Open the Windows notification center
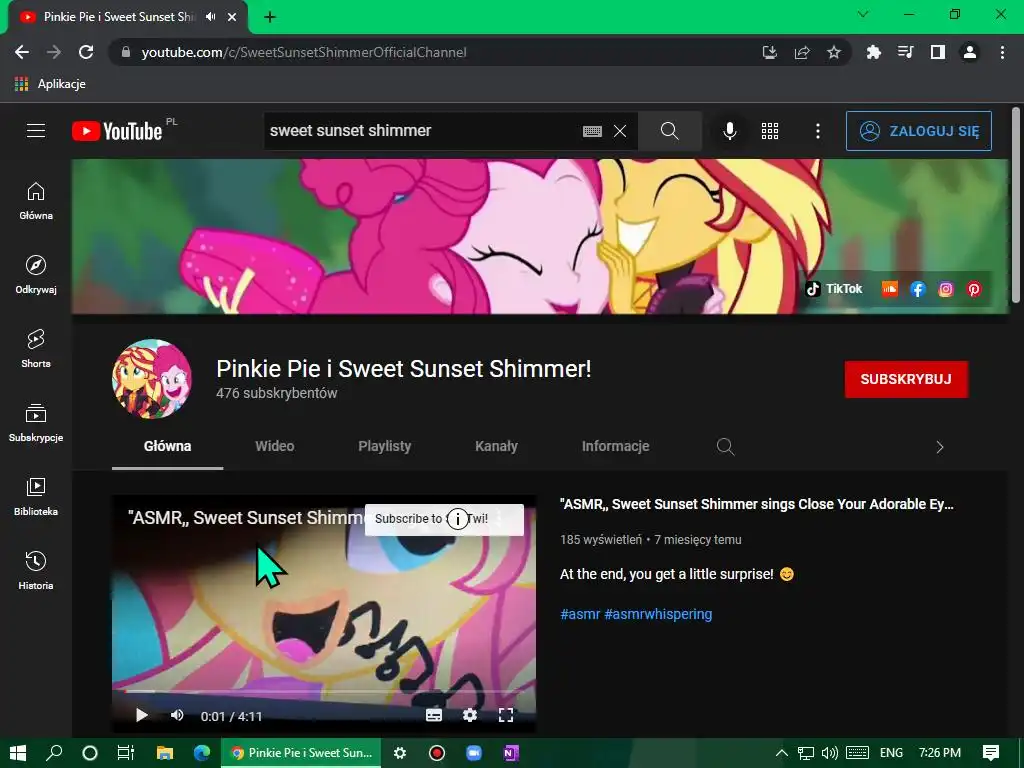1024x768 pixels. [x=991, y=753]
